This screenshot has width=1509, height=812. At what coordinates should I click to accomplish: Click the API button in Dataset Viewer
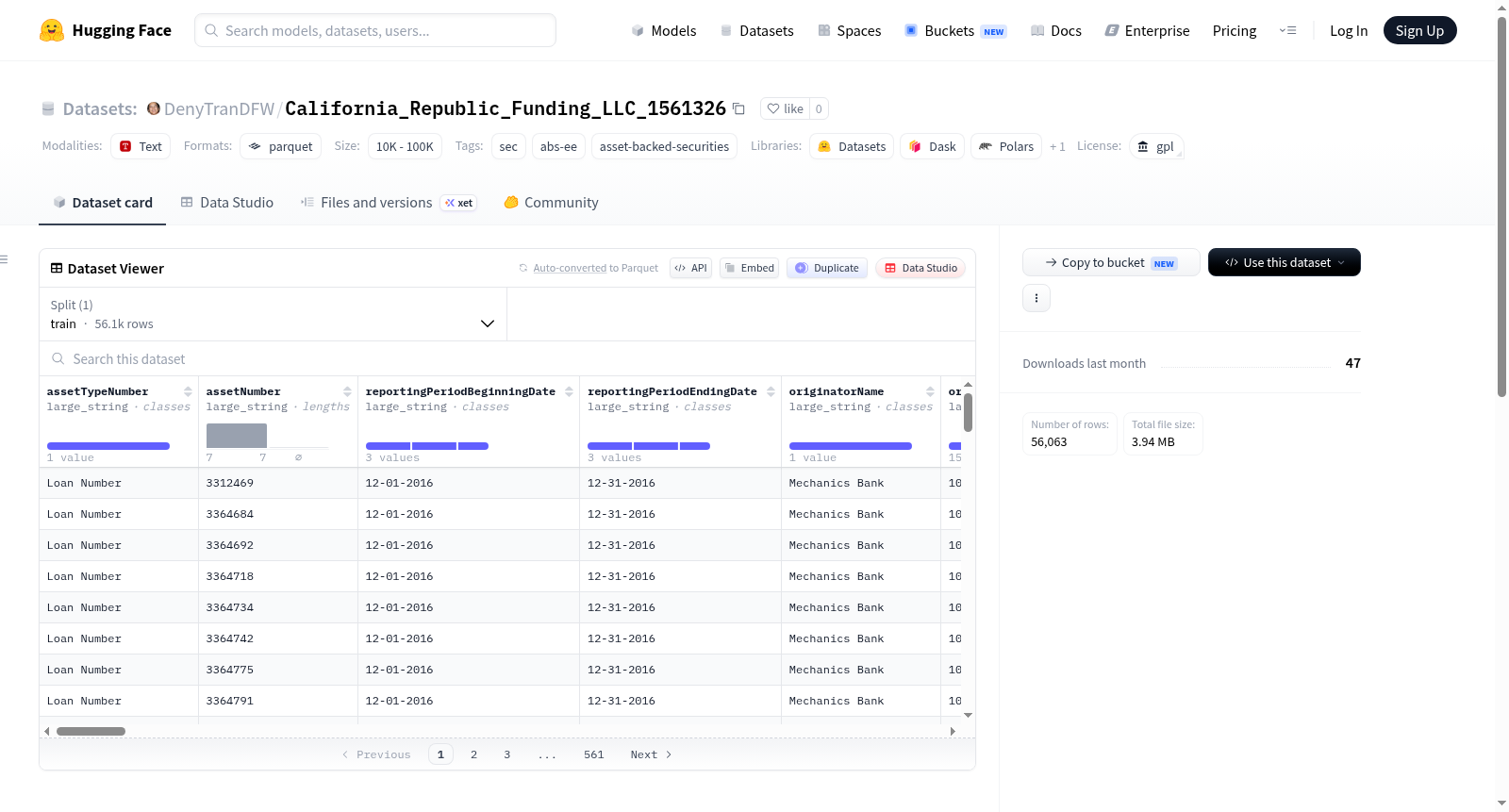click(x=690, y=268)
